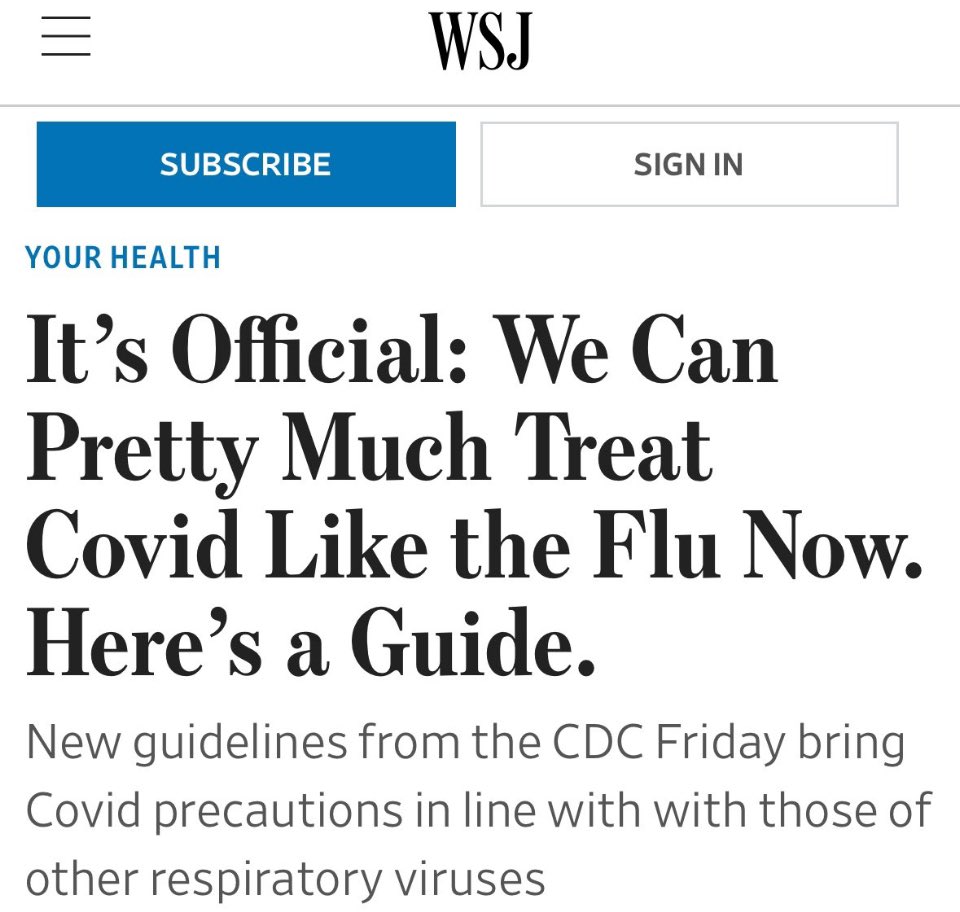Open the hamburger navigation menu
This screenshot has width=960, height=912.
[x=66, y=36]
